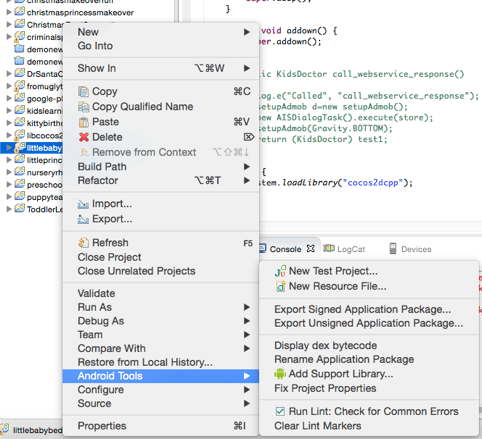Select the highlighted Android Tools entry
The width and height of the screenshot is (482, 439).
(161, 376)
